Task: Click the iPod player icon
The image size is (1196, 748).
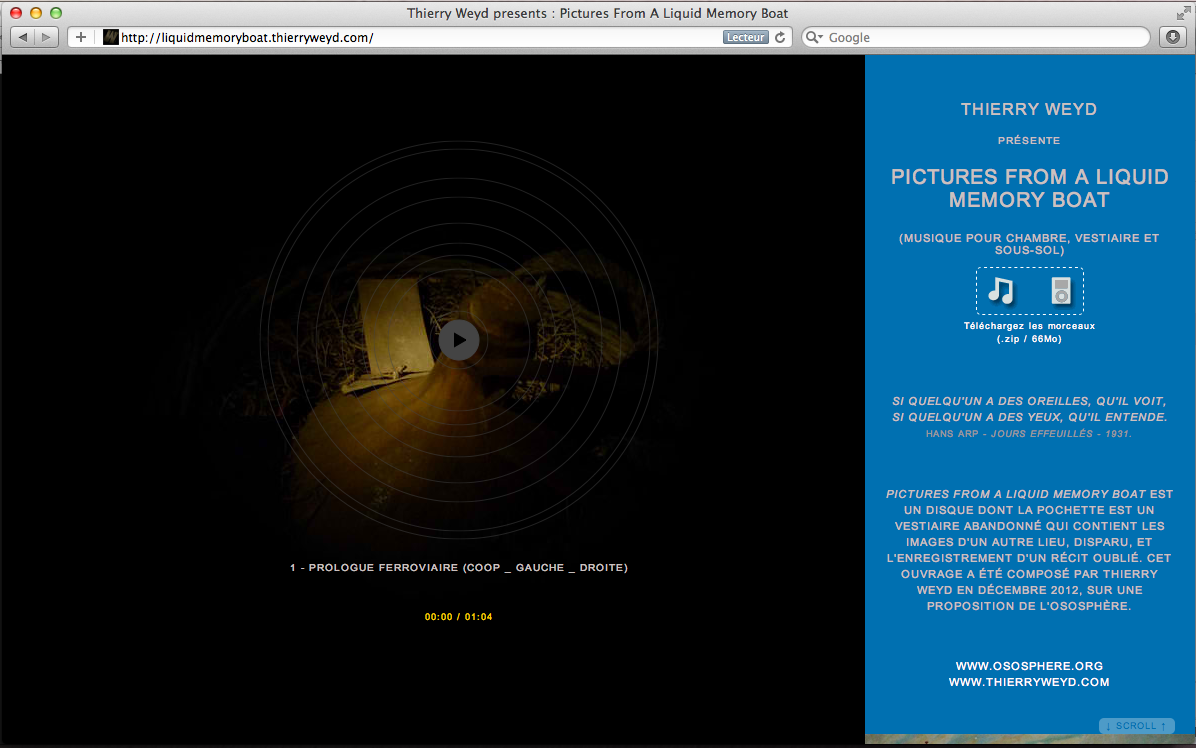Action: coord(1060,291)
